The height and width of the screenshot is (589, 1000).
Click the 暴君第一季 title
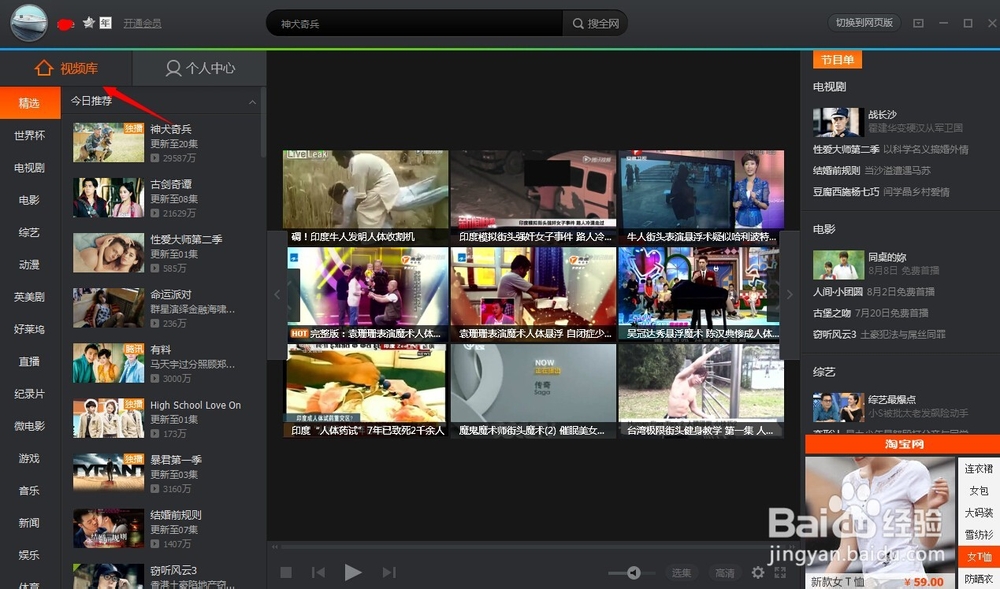(176, 460)
